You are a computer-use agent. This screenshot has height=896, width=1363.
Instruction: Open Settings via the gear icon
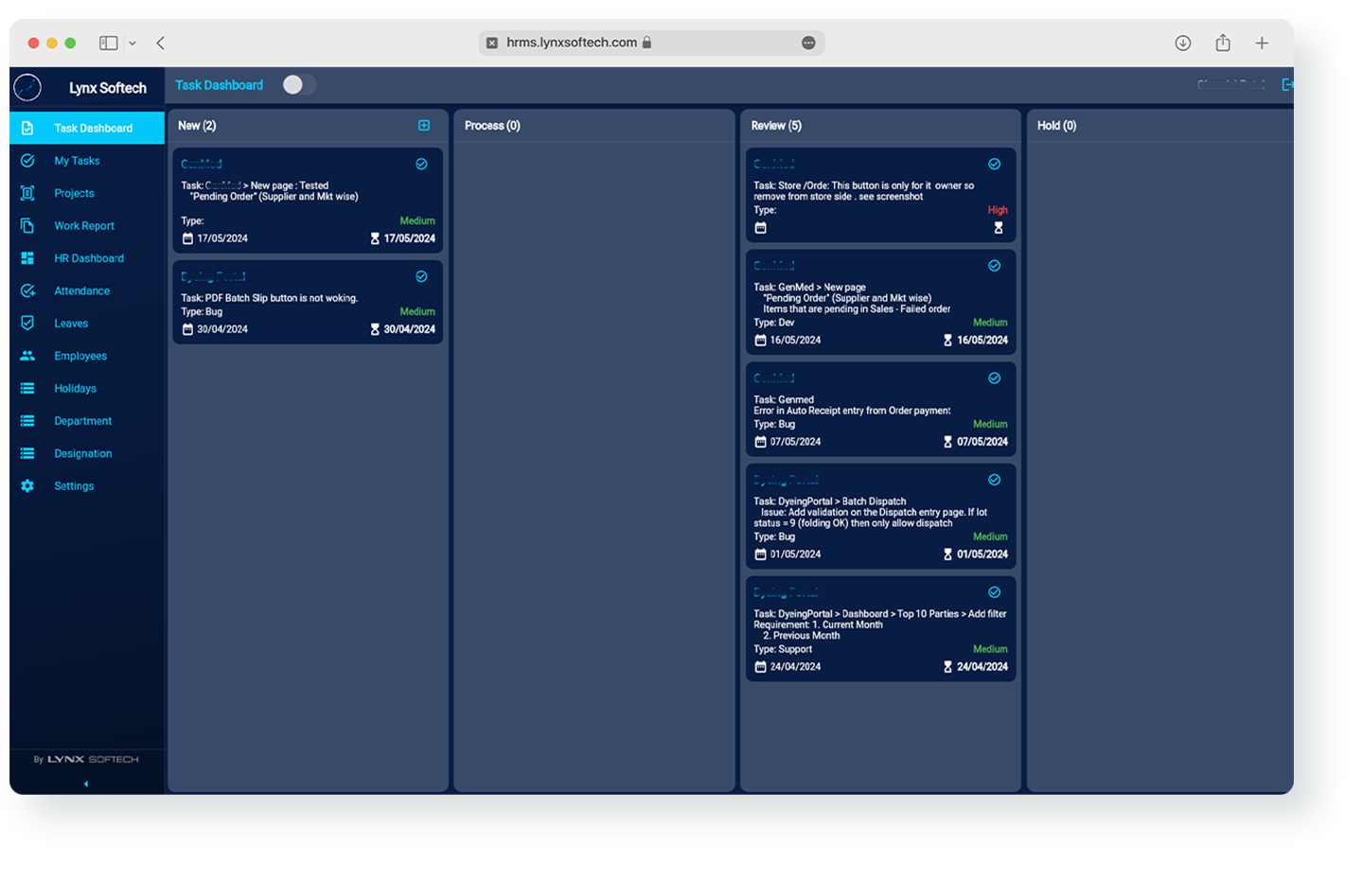tap(28, 485)
